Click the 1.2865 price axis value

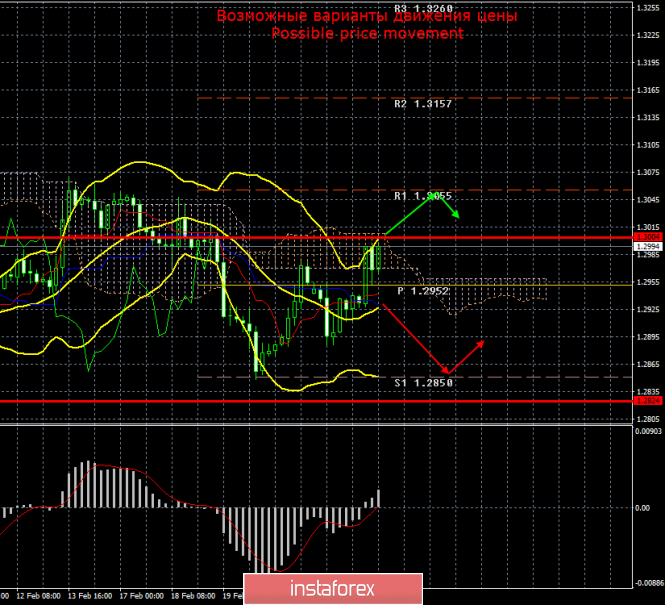[x=648, y=364]
